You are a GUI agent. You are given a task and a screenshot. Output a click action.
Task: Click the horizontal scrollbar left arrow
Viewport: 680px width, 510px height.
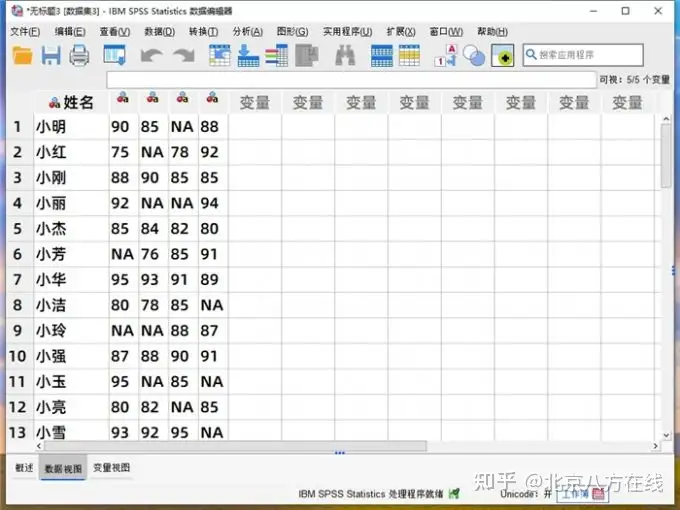click(39, 446)
